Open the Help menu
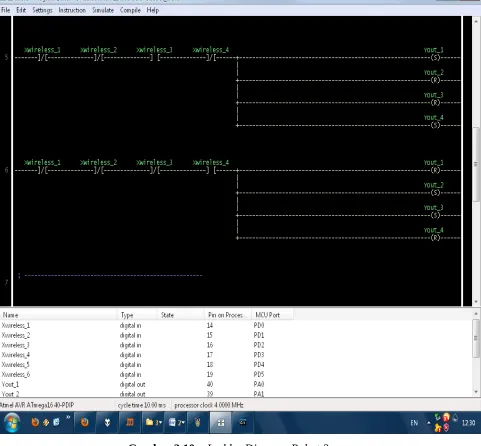Image resolution: width=481 pixels, height=446 pixels. (x=153, y=10)
